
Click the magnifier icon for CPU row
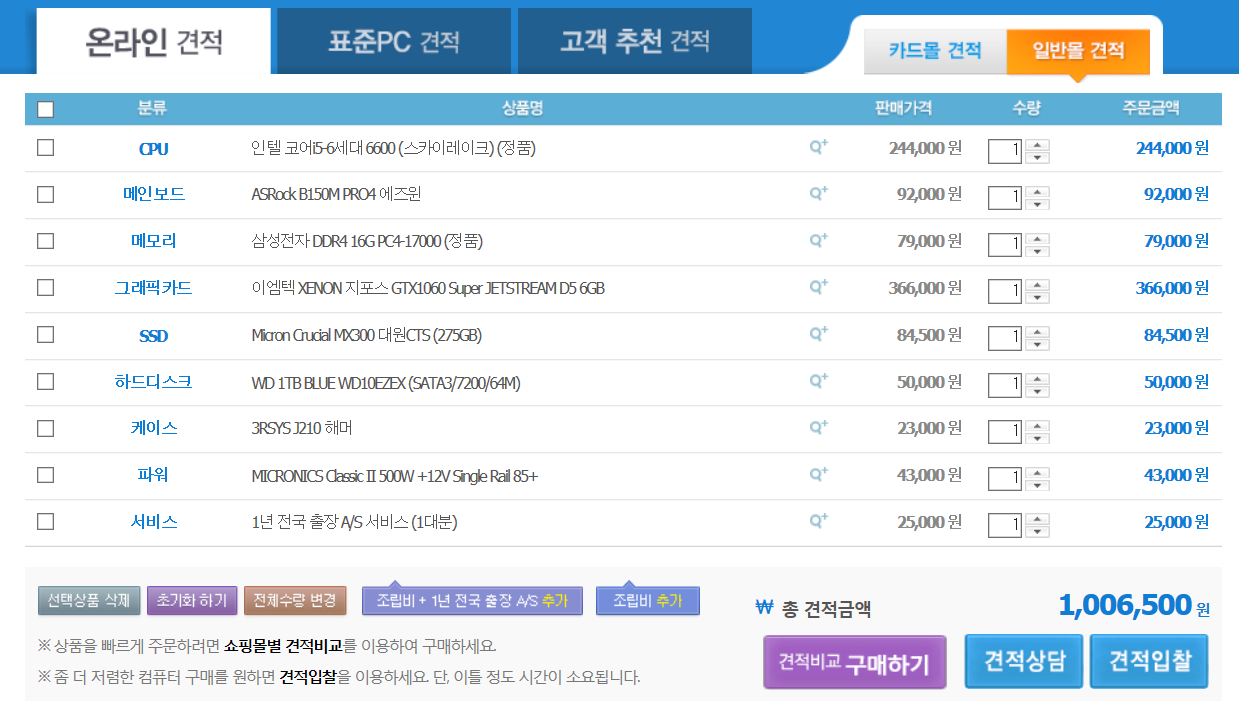coord(818,147)
